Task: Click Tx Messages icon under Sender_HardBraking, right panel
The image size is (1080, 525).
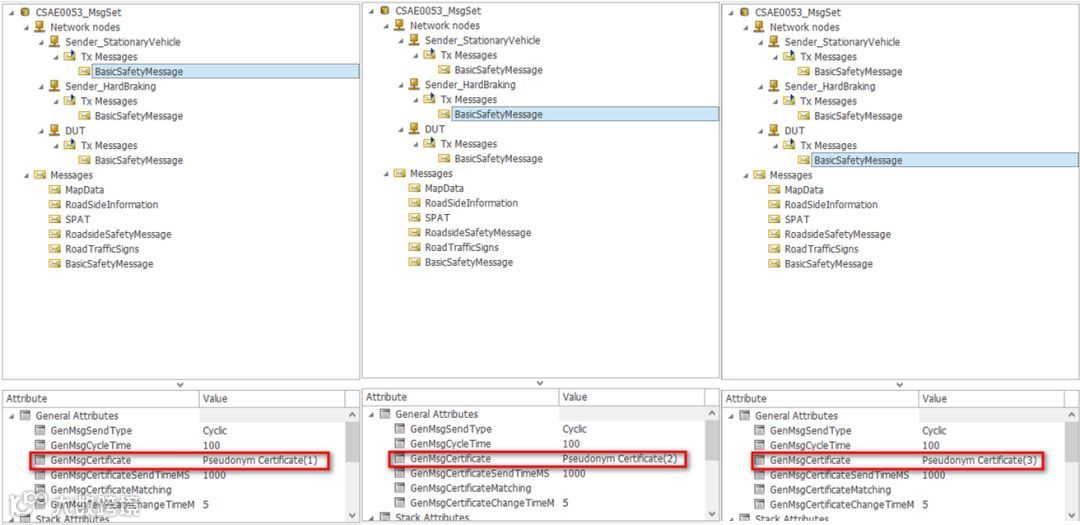Action: 789,101
